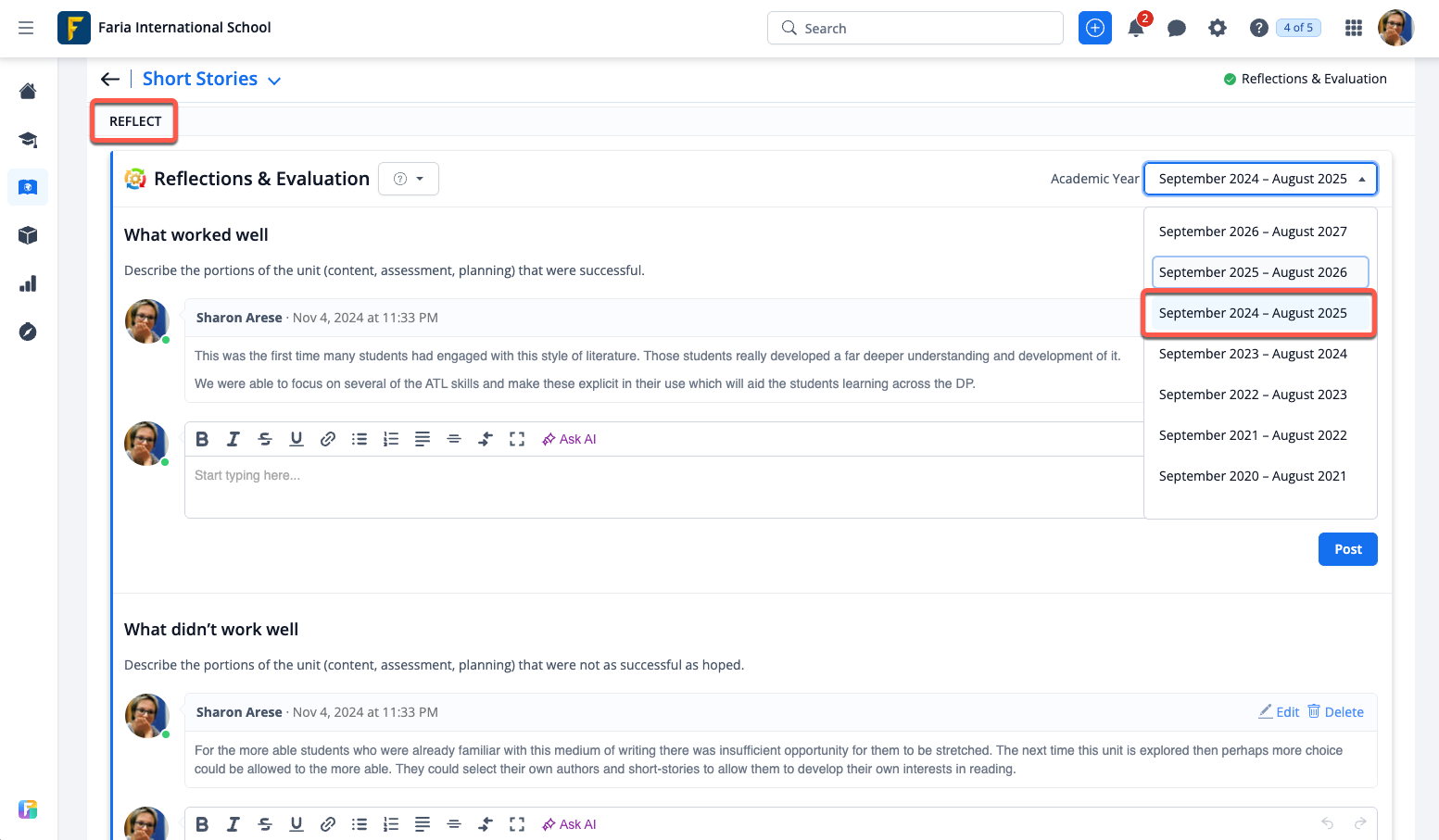Image resolution: width=1439 pixels, height=840 pixels.
Task: Apply strikethrough in the first editor toolbar
Action: tap(265, 439)
